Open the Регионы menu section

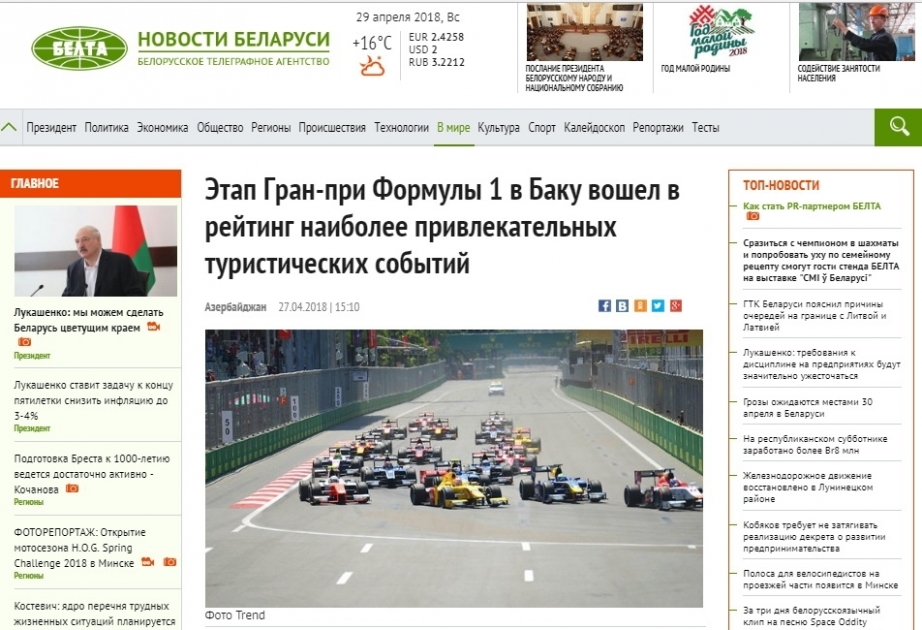point(271,128)
